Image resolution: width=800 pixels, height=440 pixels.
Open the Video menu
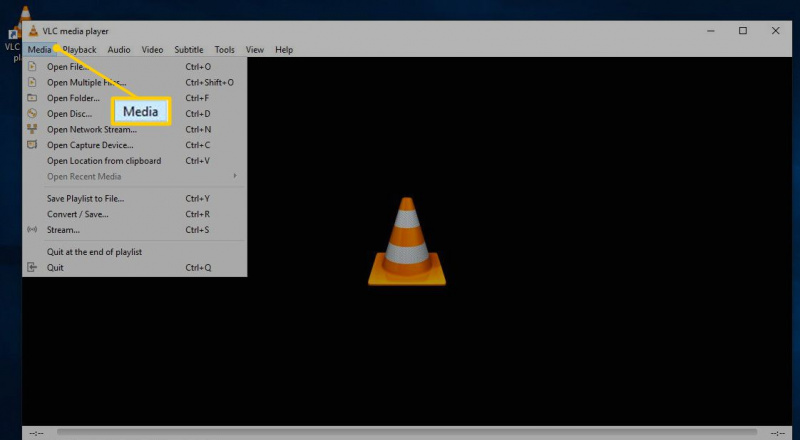click(152, 50)
